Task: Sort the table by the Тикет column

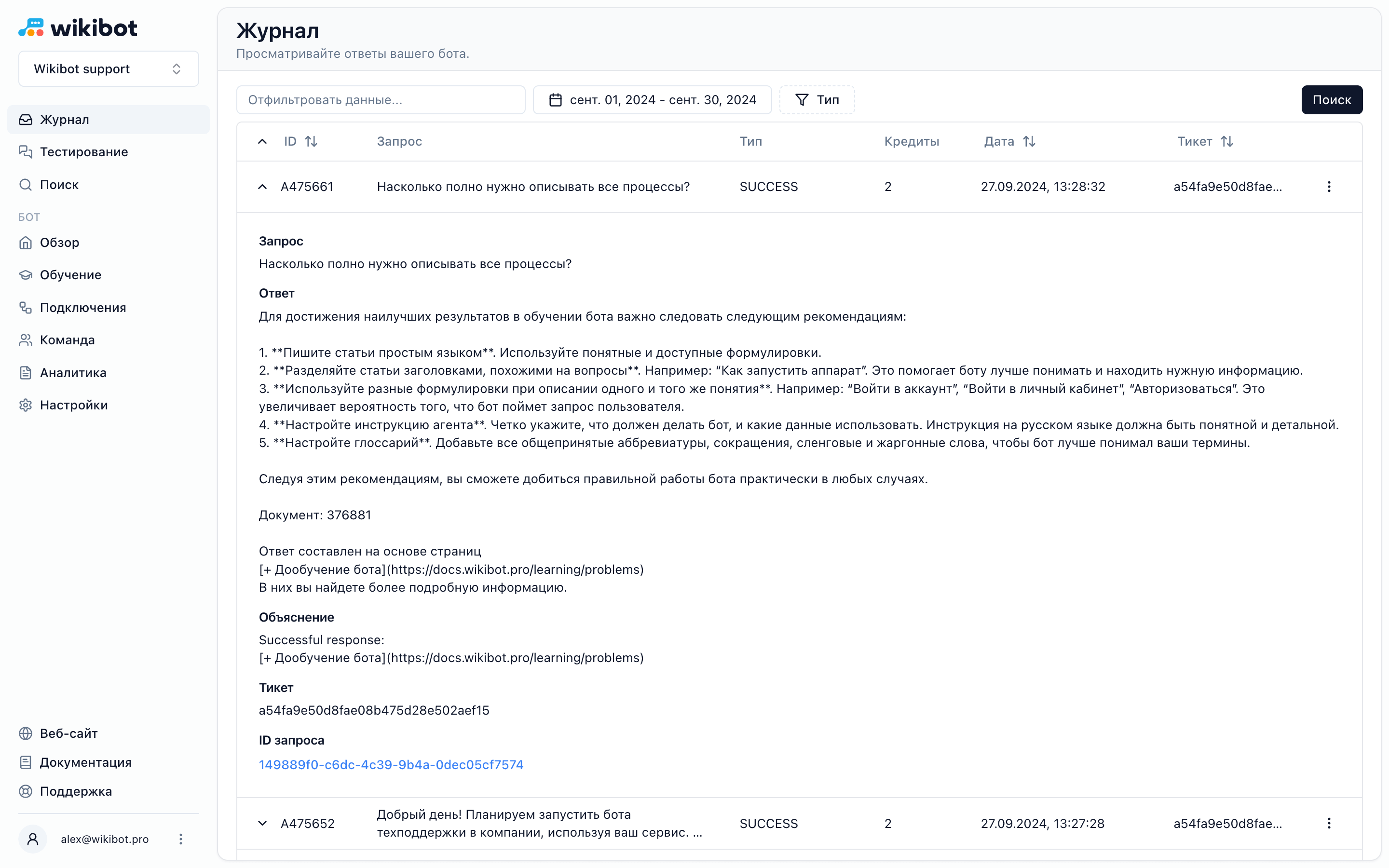Action: tap(1226, 141)
